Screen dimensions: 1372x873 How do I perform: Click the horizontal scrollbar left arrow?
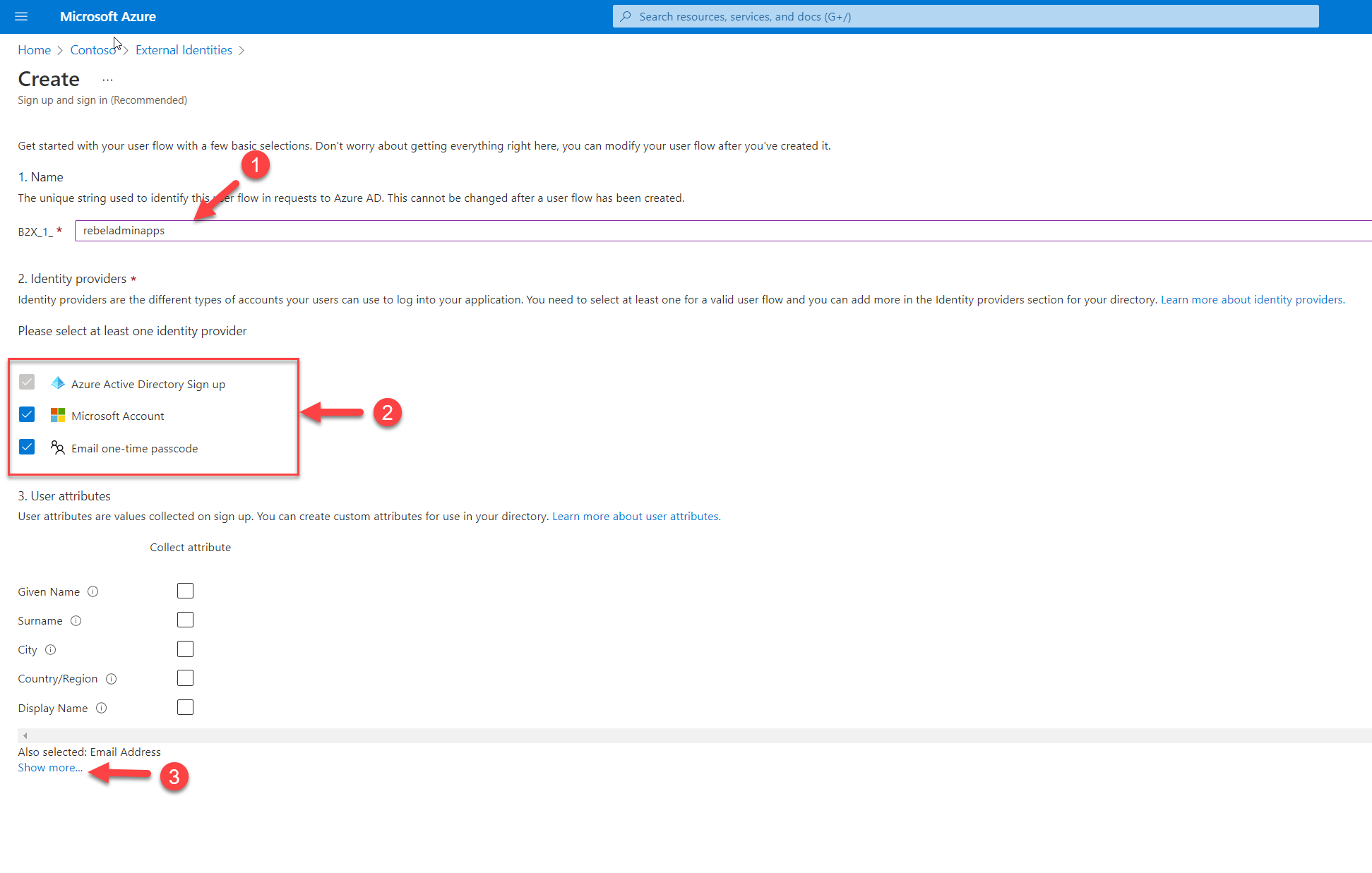tap(25, 735)
